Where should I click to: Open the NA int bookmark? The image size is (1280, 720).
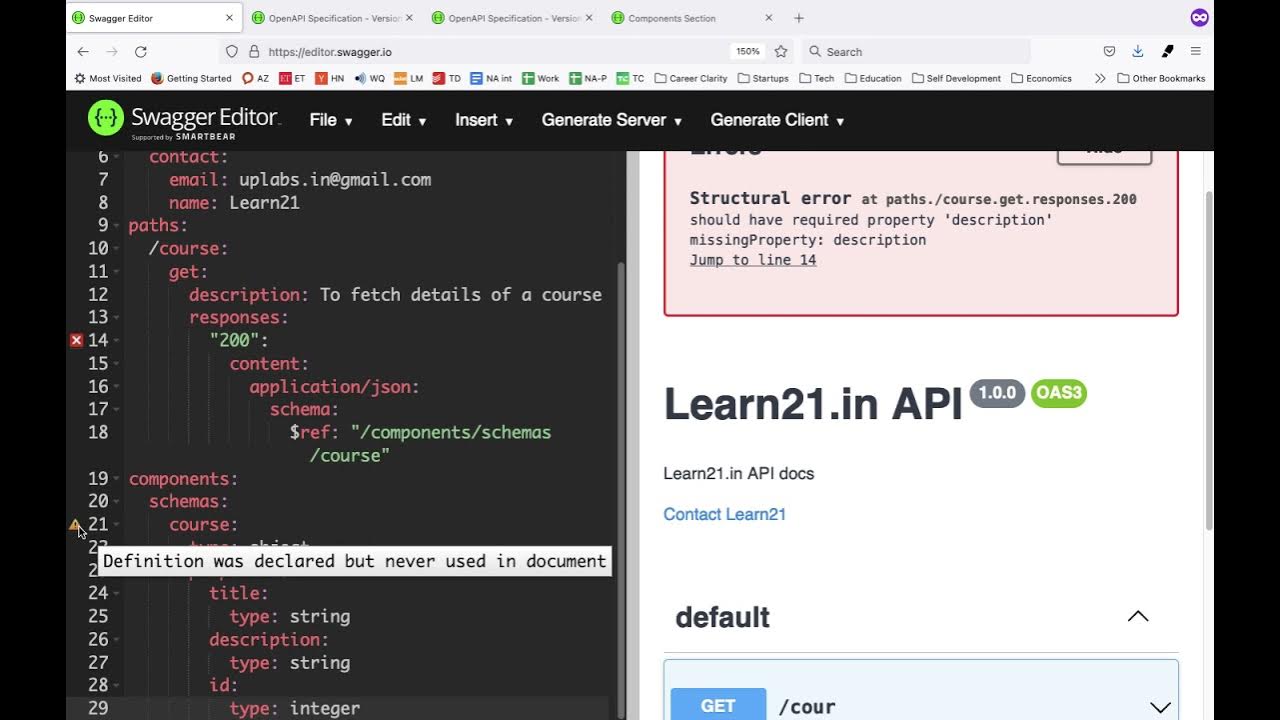[x=491, y=78]
